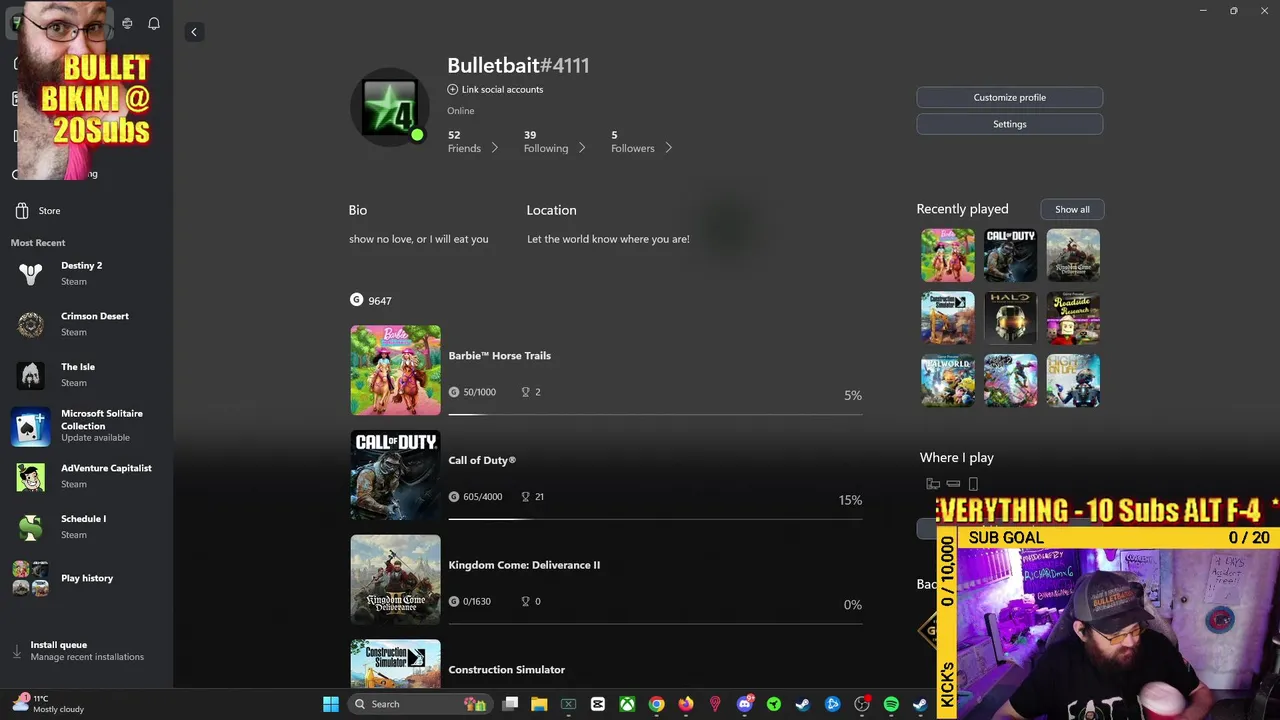This screenshot has width=1280, height=720.
Task: Click Kingdom Come Deliverance II trophy icon
Action: [525, 601]
